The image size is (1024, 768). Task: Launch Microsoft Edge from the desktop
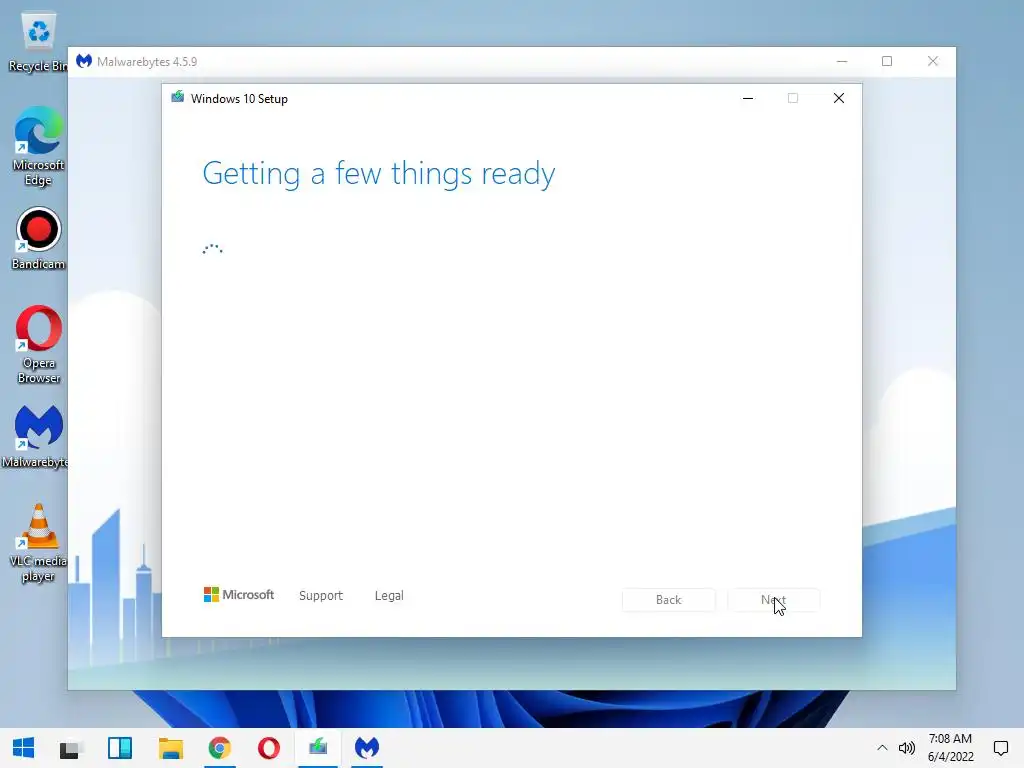[38, 146]
